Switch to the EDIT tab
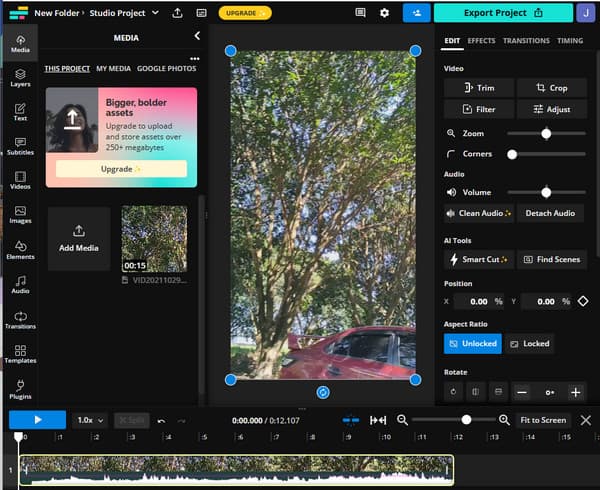600x490 pixels. point(452,41)
